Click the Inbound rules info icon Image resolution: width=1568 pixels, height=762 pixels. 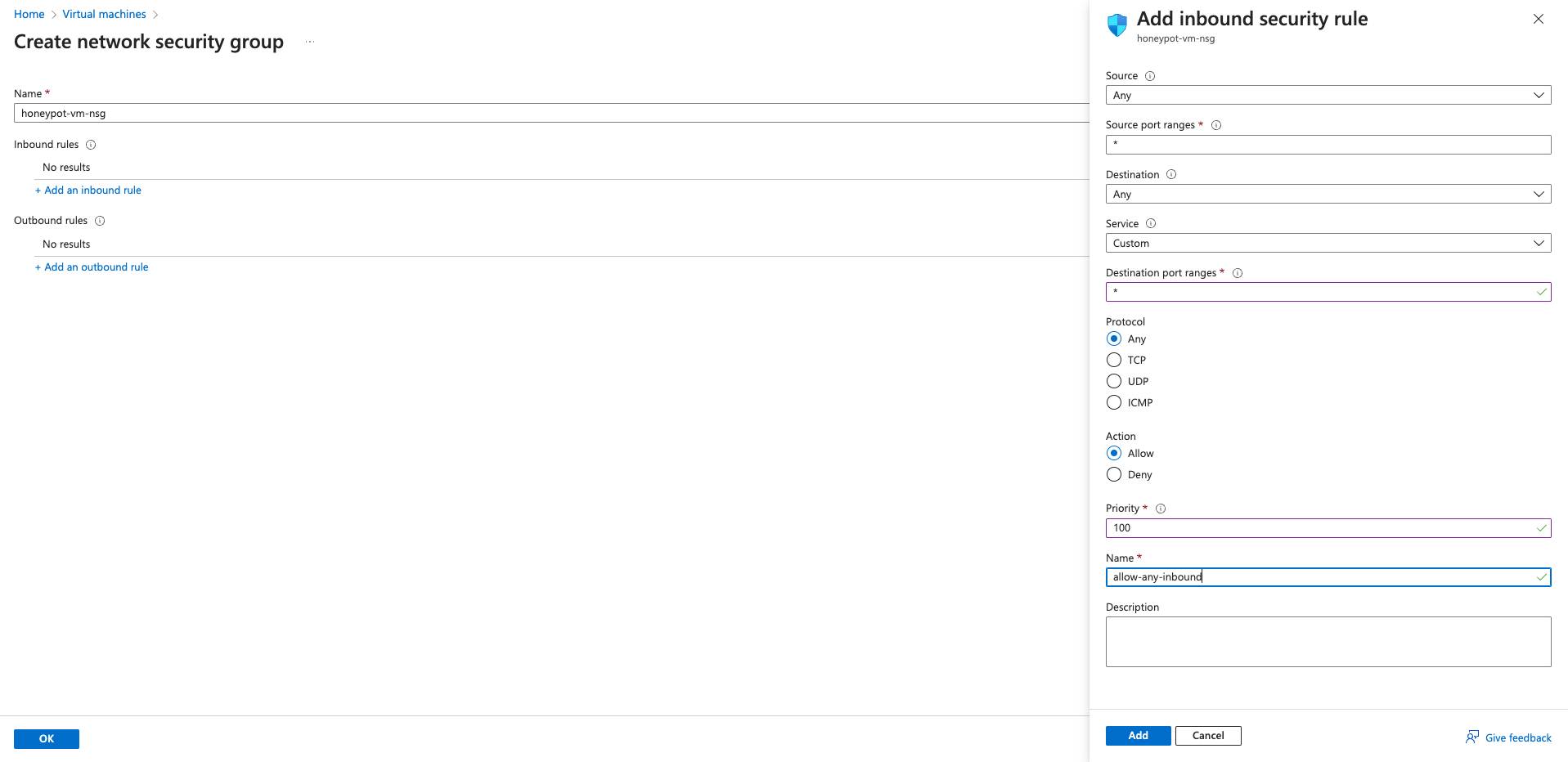pos(91,145)
